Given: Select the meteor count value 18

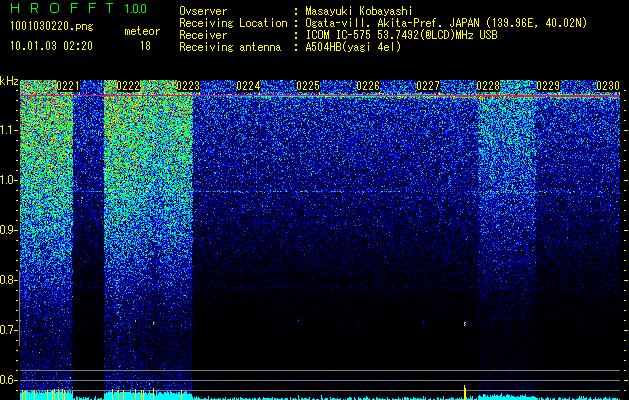Looking at the screenshot, I should click(145, 46).
